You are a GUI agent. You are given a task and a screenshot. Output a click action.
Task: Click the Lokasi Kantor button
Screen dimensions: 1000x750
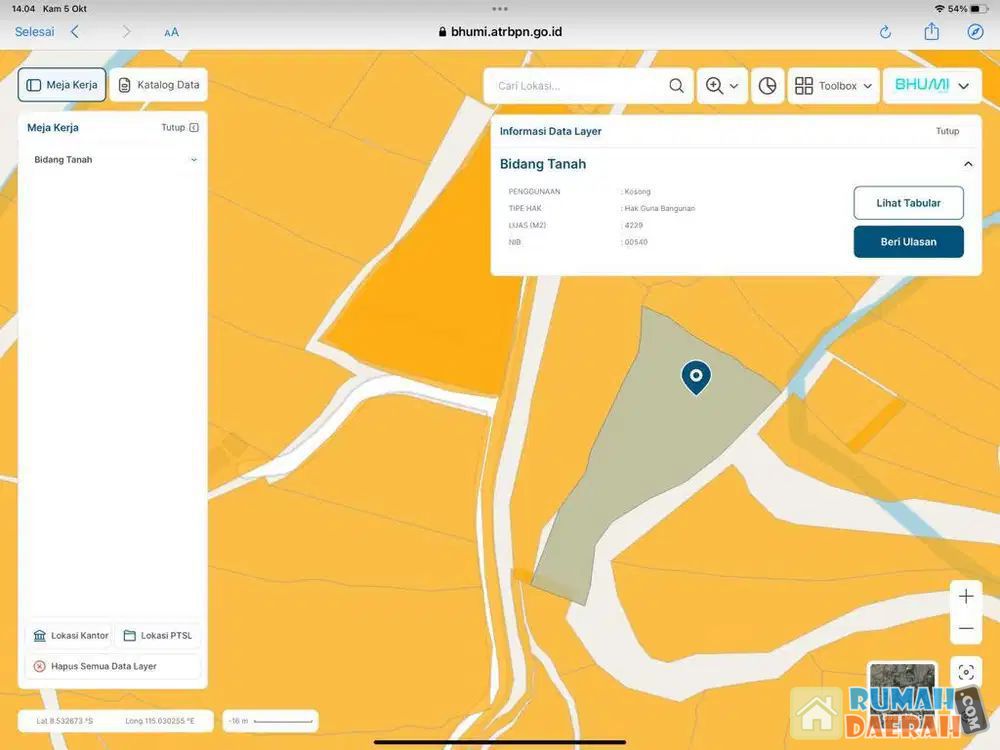pyautogui.click(x=70, y=636)
